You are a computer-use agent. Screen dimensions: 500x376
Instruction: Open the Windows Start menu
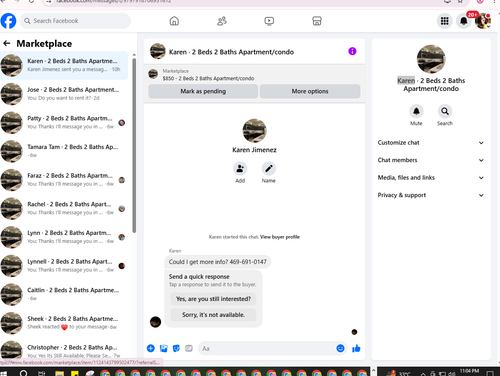pyautogui.click(x=4, y=373)
